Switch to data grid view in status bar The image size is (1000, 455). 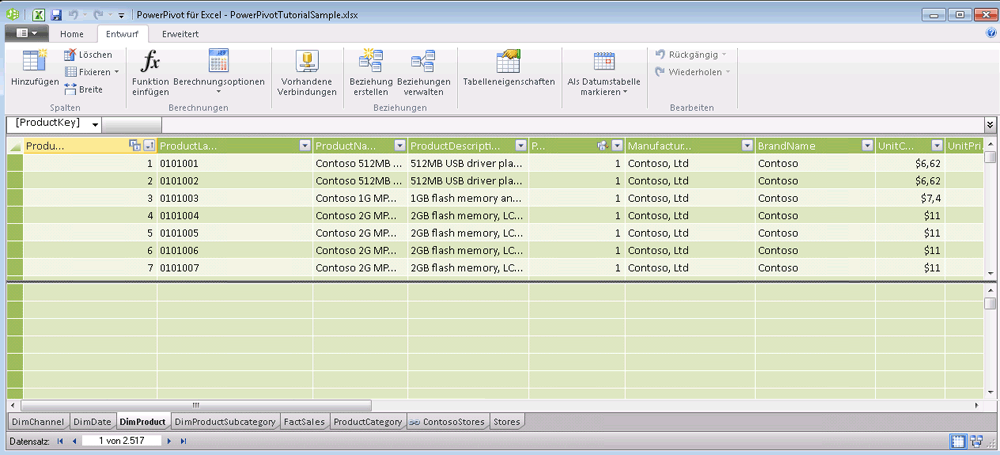(x=957, y=440)
